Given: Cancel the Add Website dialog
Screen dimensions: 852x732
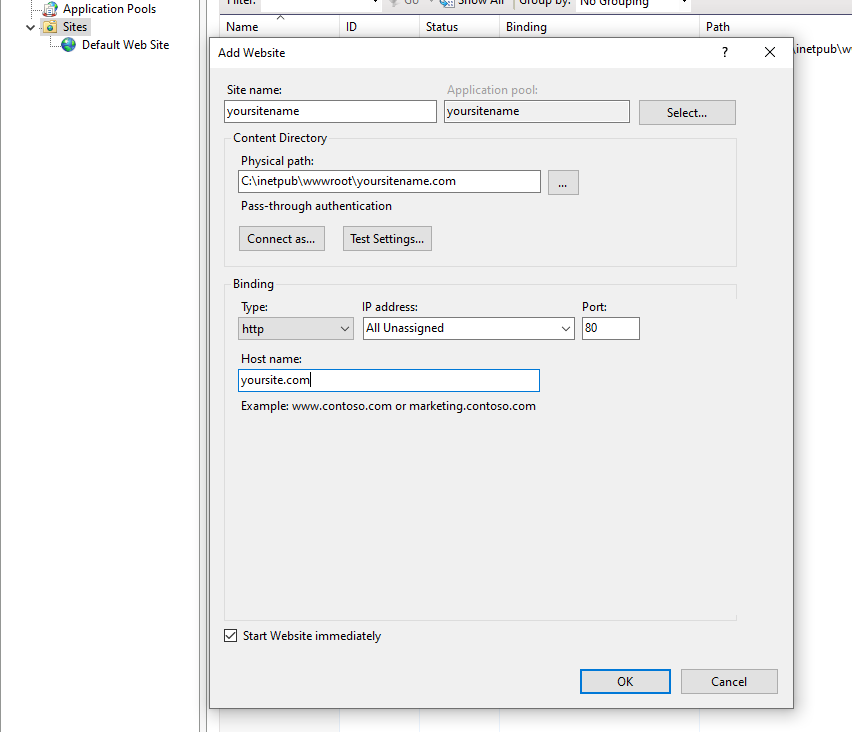Looking at the screenshot, I should pos(729,681).
